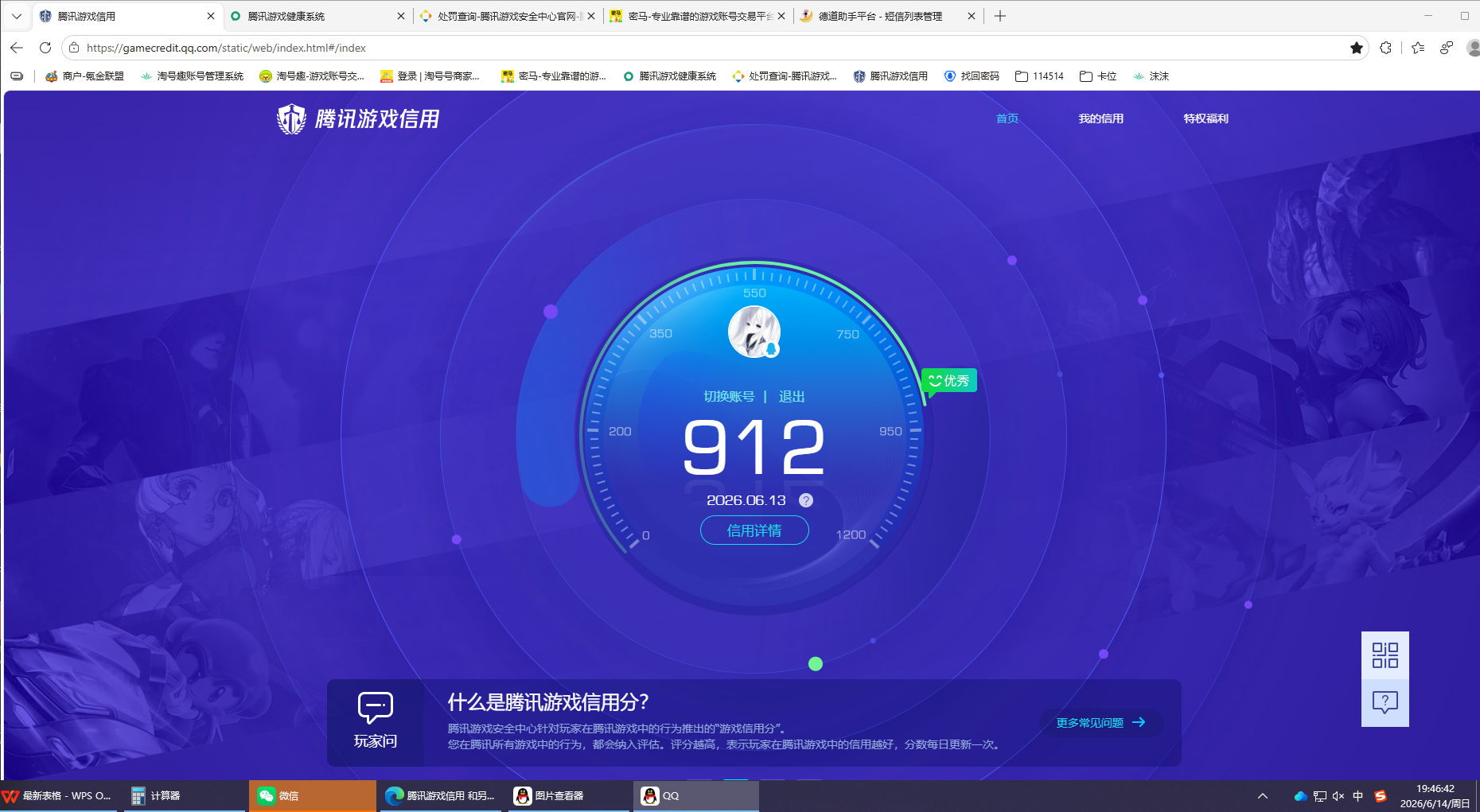Screen dimensions: 1480x812
Task: Open the user profile icon in toolbar
Action: pyautogui.click(x=1473, y=48)
